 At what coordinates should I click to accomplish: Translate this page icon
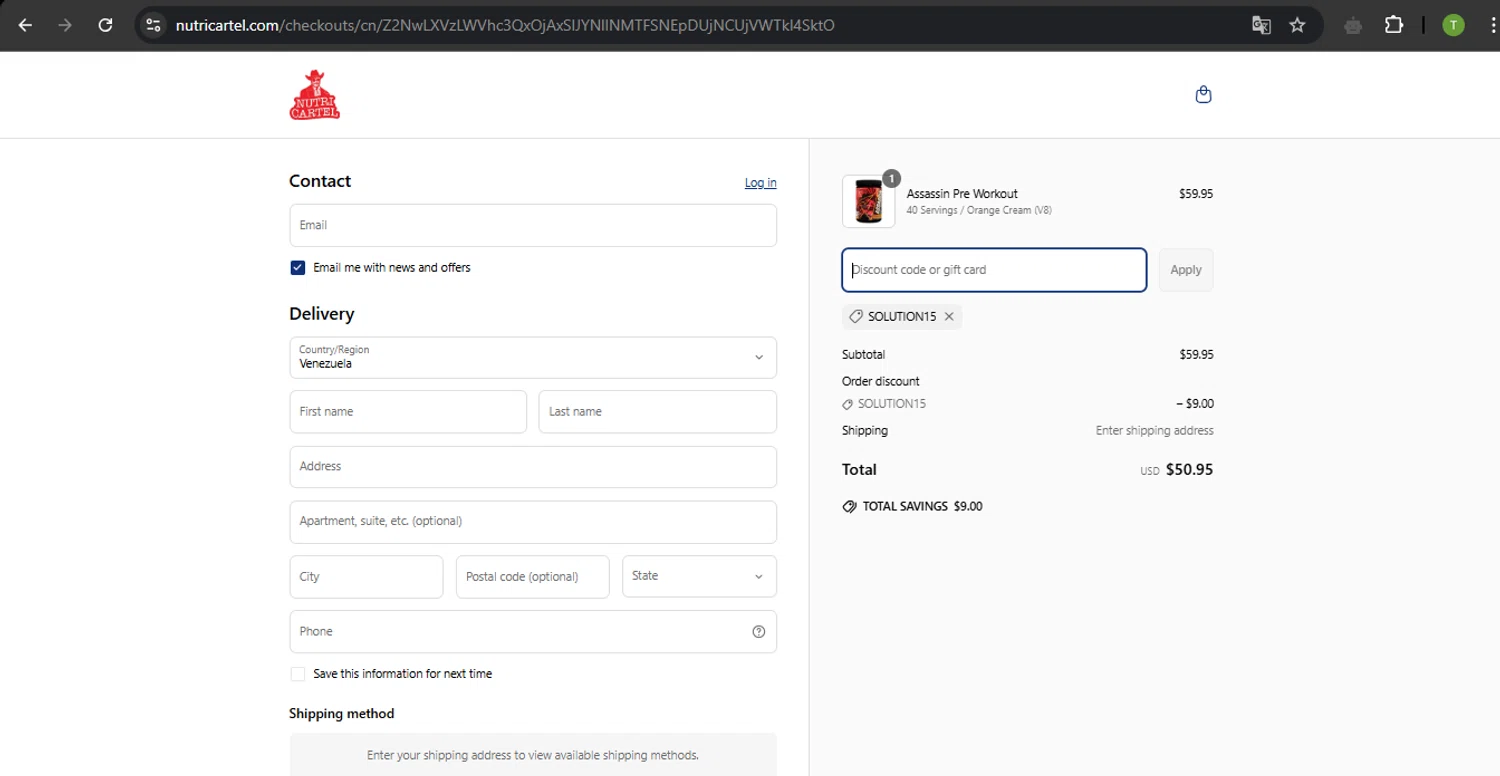(1261, 25)
